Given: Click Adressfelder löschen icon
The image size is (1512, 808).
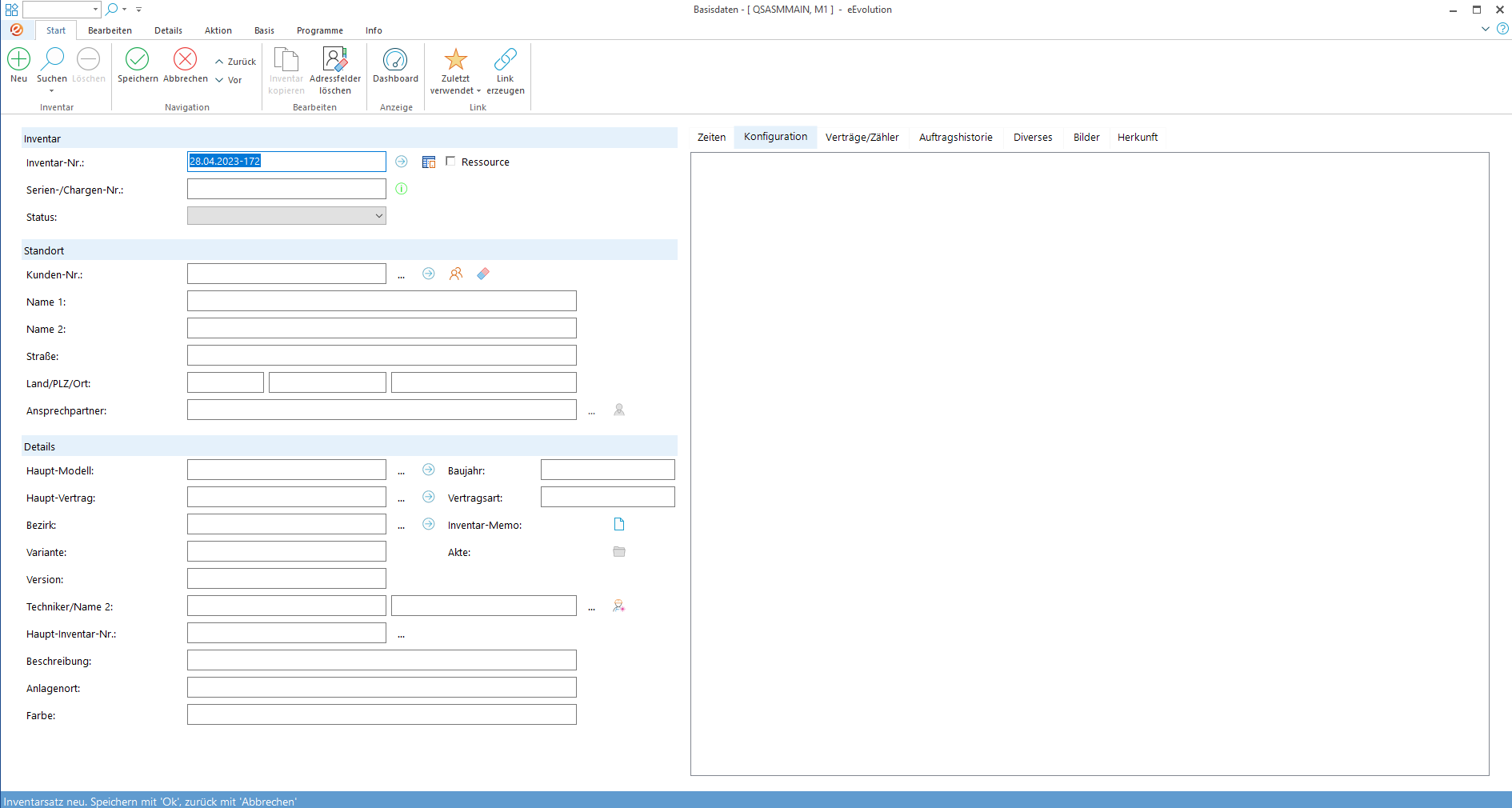Looking at the screenshot, I should 335,59.
